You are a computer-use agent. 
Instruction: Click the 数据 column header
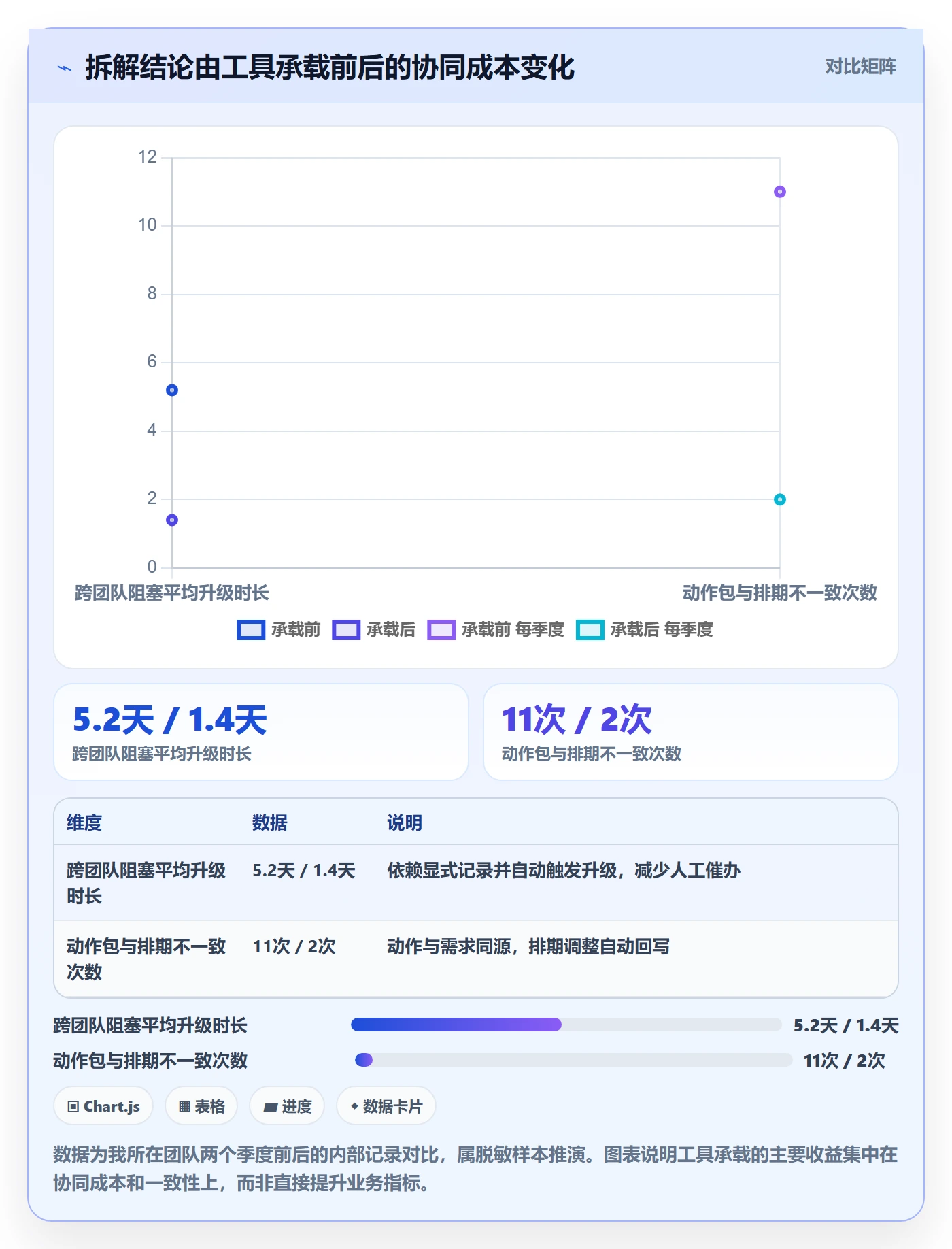[x=270, y=822]
